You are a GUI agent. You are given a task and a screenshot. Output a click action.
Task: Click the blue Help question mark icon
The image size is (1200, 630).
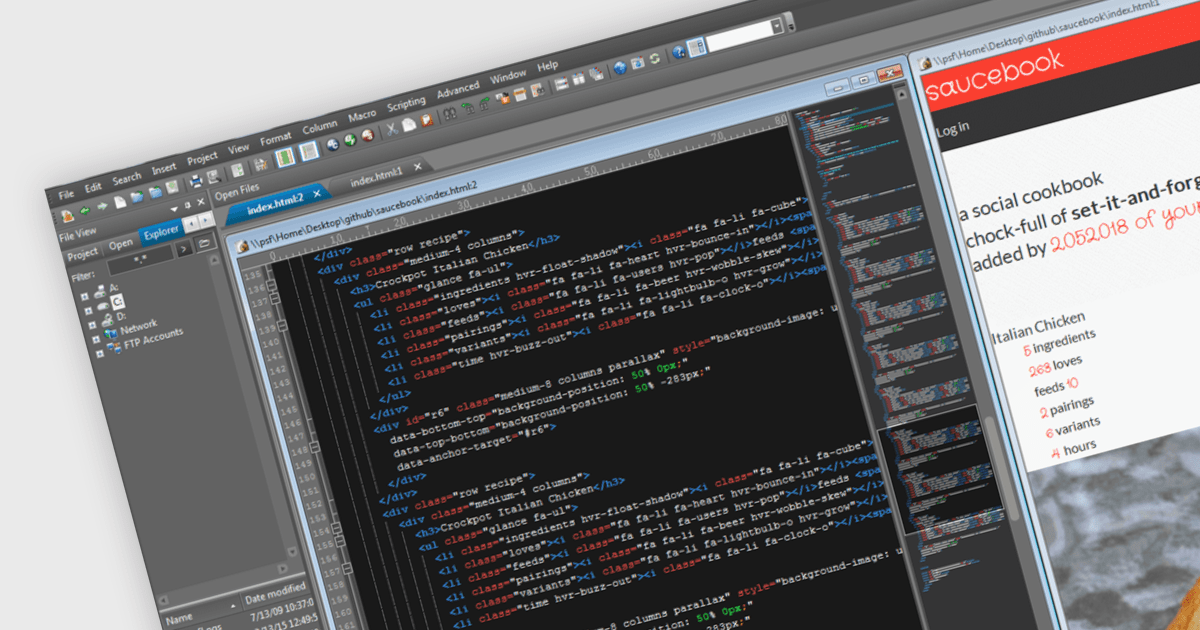(x=679, y=51)
